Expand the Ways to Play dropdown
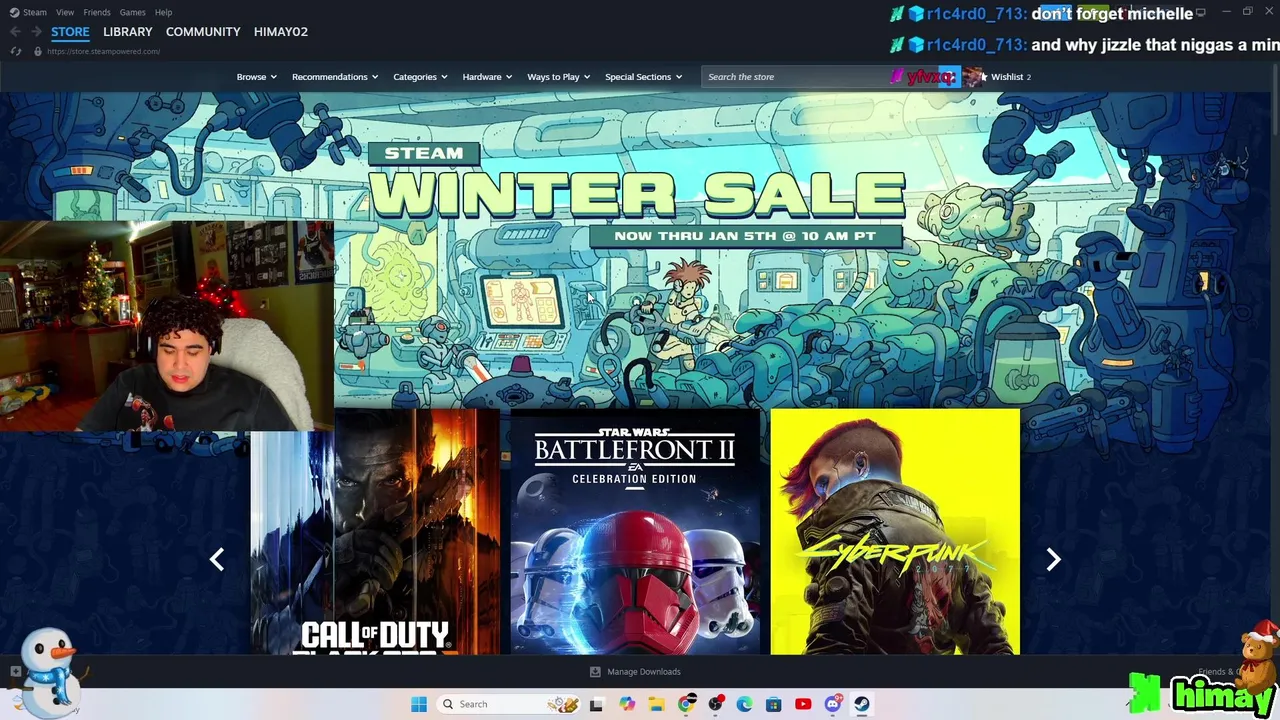The width and height of the screenshot is (1280, 720). pos(559,77)
